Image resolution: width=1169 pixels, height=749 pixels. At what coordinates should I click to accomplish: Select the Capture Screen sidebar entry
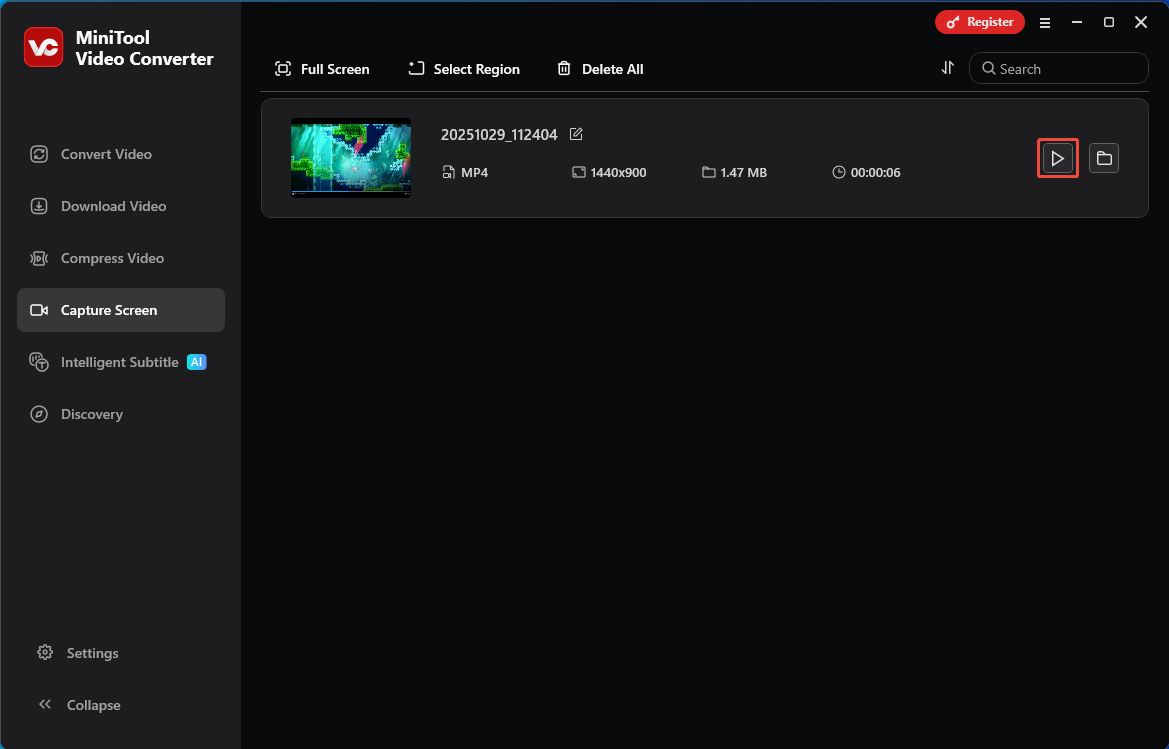pyautogui.click(x=108, y=310)
